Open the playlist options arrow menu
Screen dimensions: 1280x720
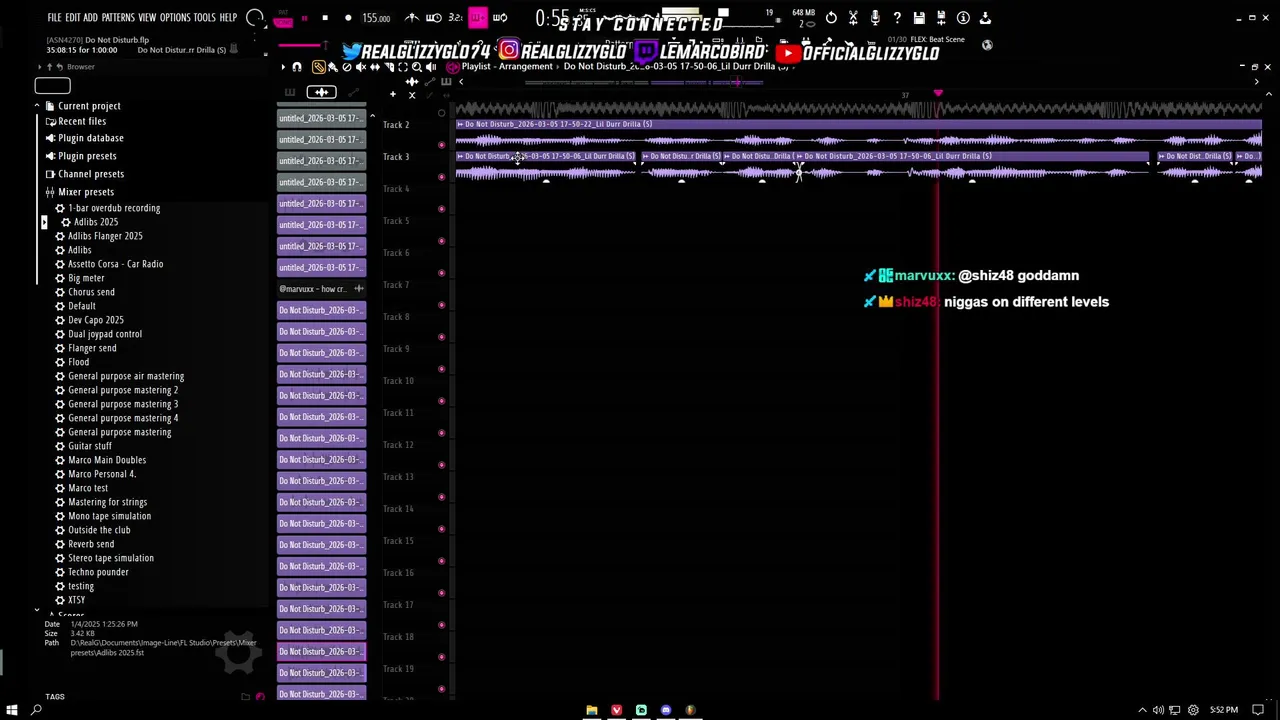(283, 67)
